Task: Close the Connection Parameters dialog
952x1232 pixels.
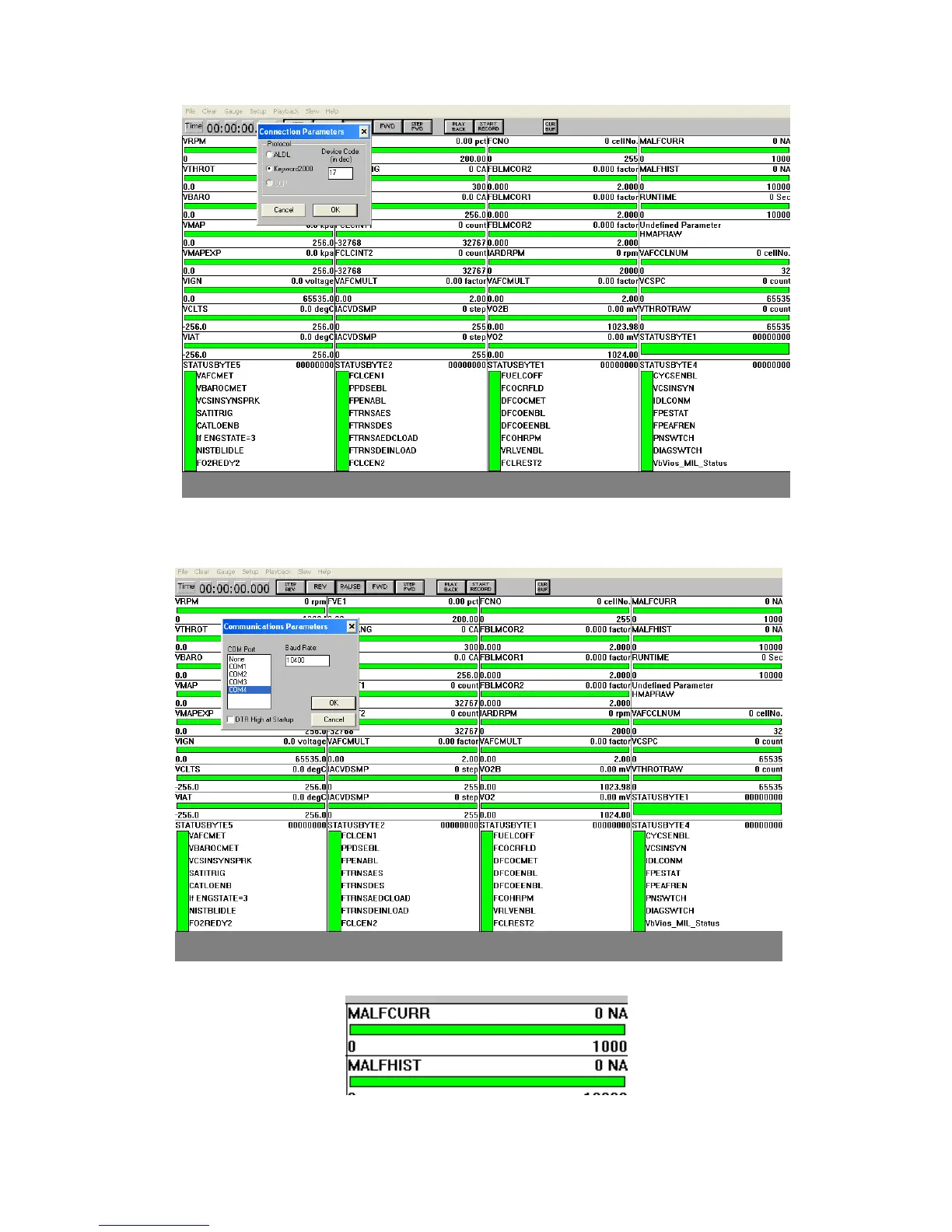Action: [363, 132]
